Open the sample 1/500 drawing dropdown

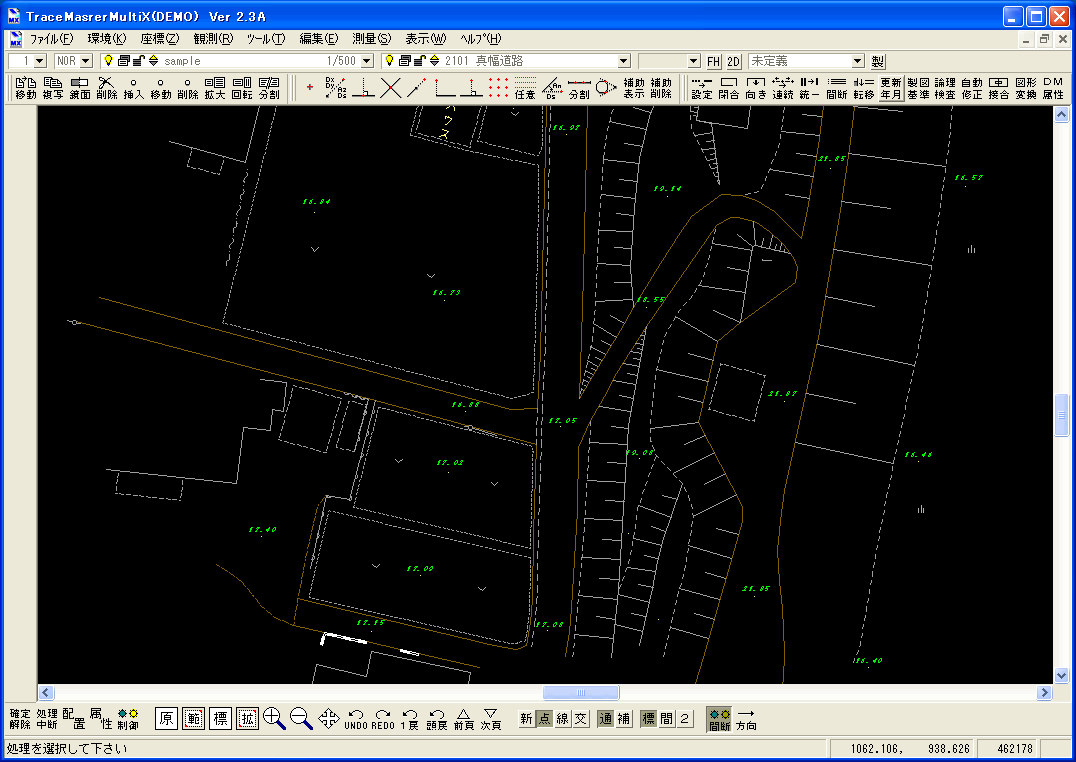(x=367, y=61)
